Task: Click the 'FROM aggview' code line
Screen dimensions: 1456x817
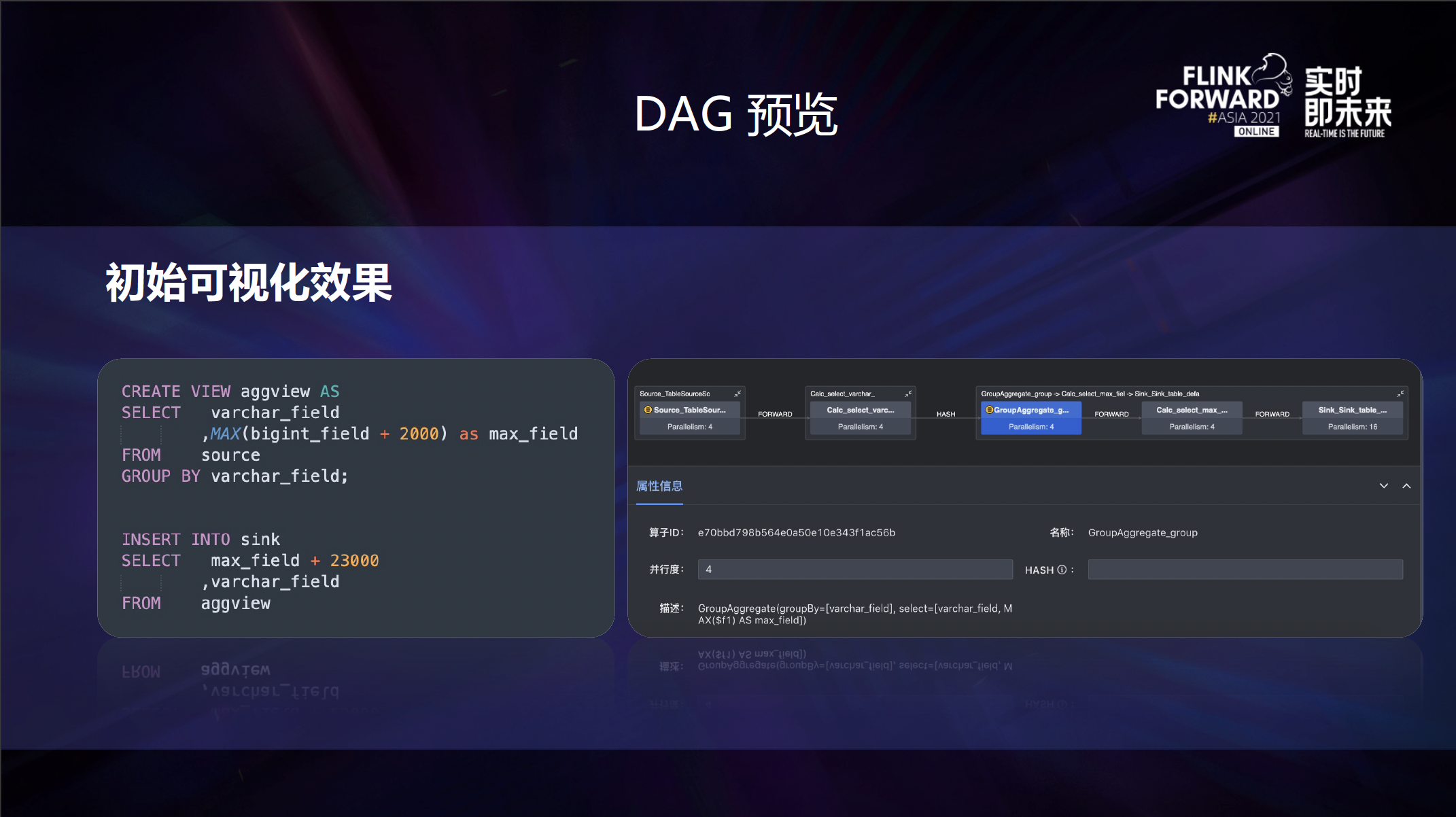Action: point(196,603)
